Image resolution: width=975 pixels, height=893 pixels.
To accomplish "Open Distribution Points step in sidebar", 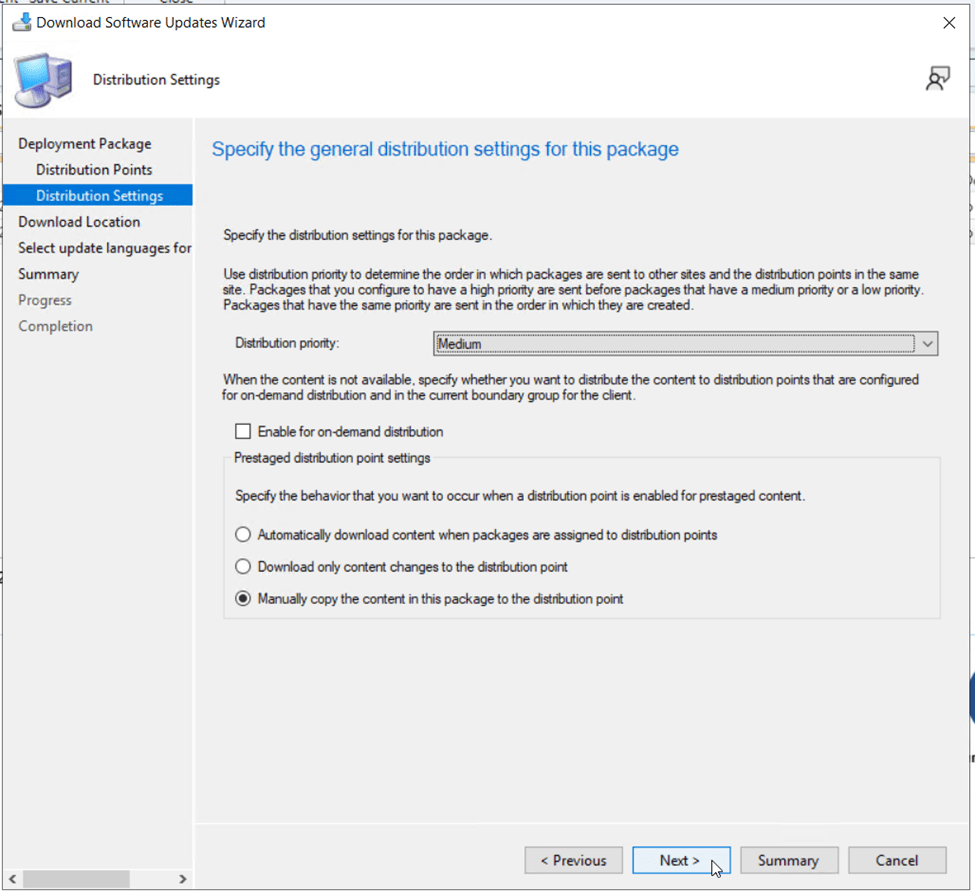I will pos(94,170).
